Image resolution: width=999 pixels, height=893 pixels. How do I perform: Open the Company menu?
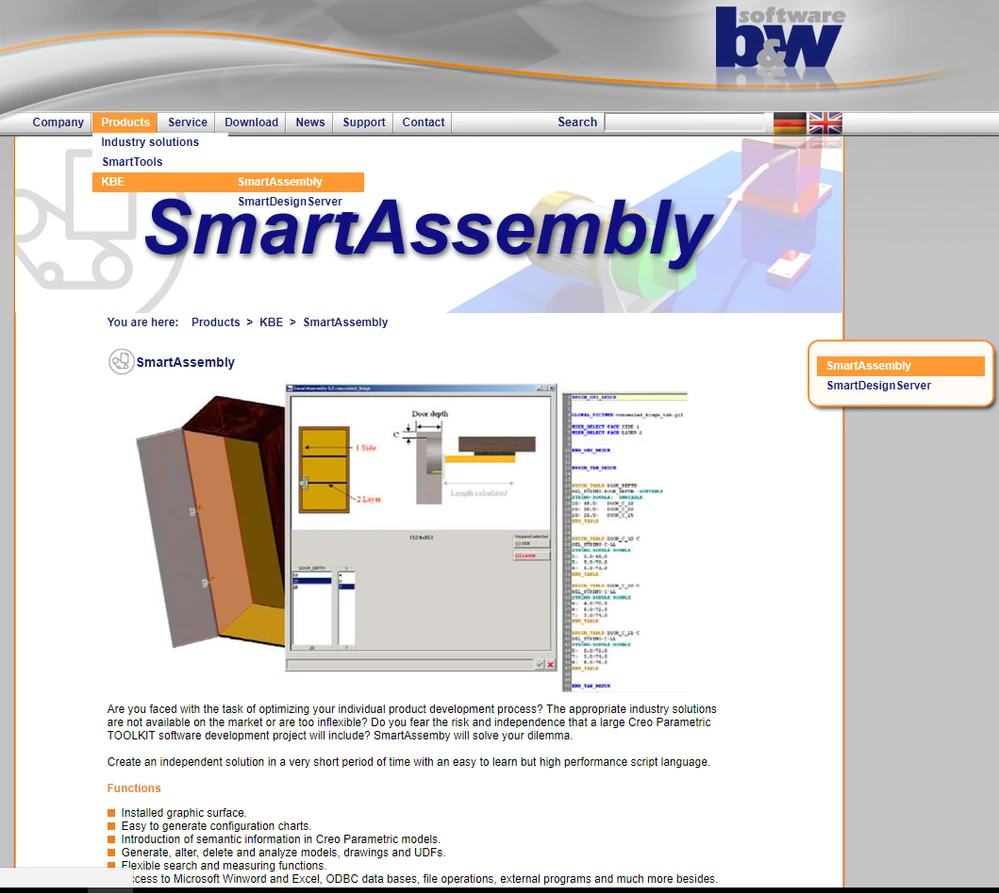[x=57, y=122]
